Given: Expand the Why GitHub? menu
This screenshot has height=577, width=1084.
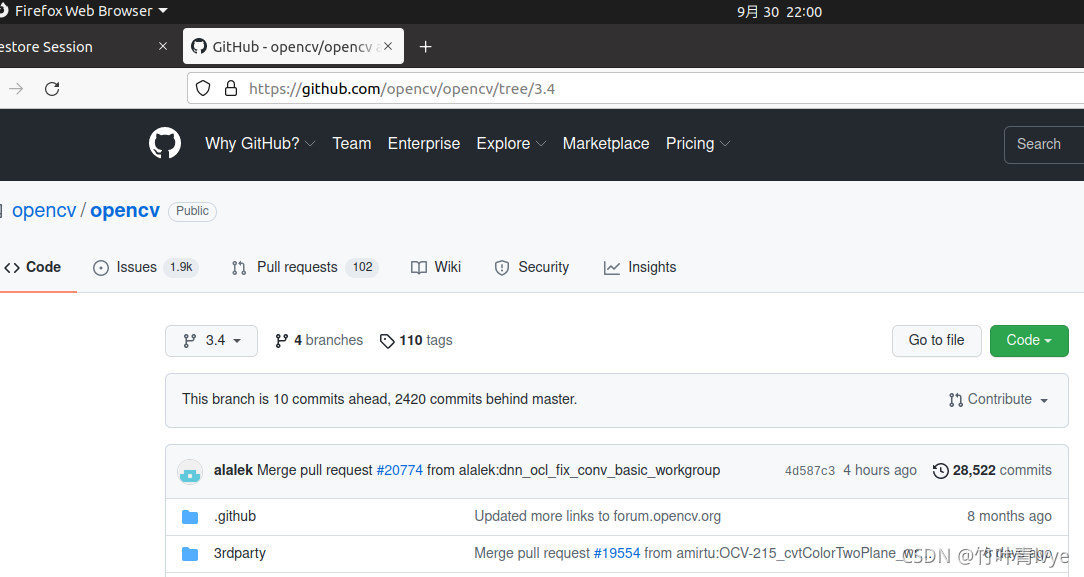Looking at the screenshot, I should [x=260, y=144].
